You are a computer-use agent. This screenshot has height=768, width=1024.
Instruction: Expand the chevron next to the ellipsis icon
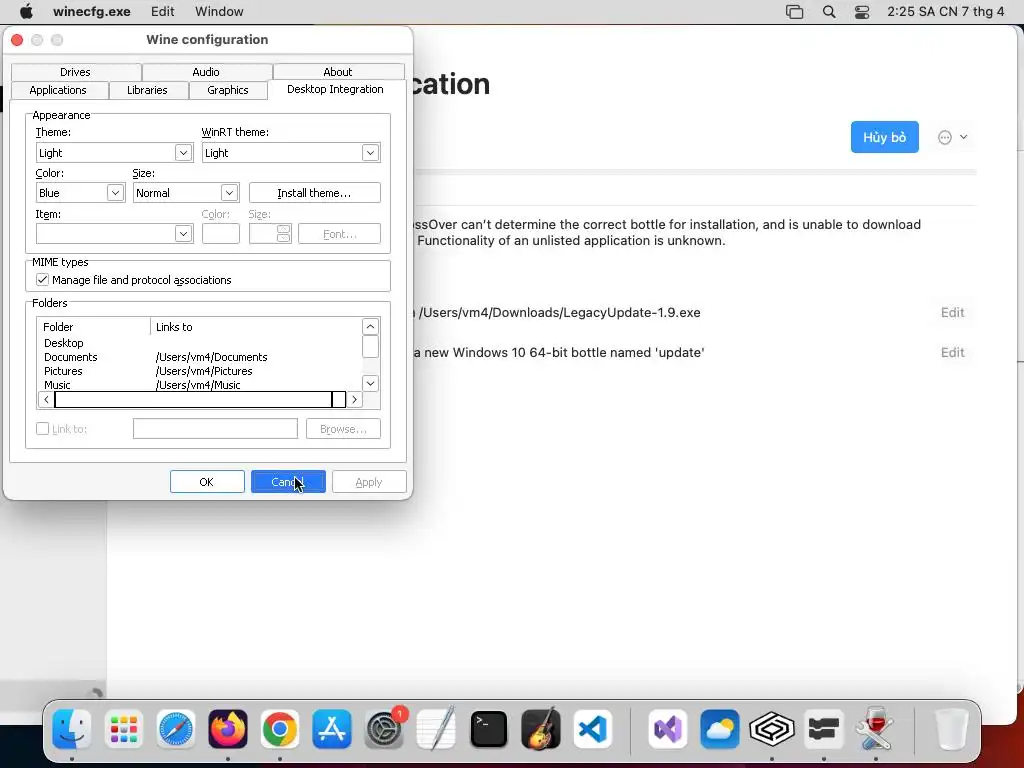click(963, 137)
